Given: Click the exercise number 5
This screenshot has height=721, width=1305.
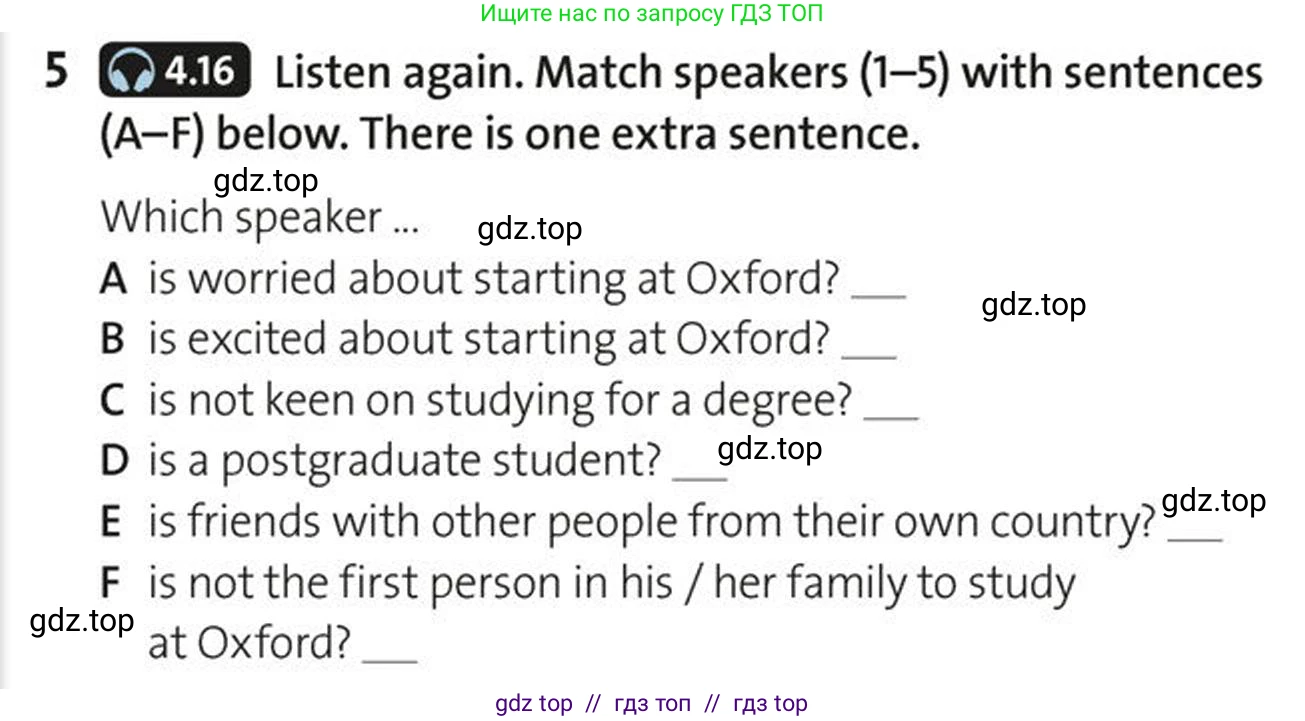Looking at the screenshot, I should click(x=57, y=73).
